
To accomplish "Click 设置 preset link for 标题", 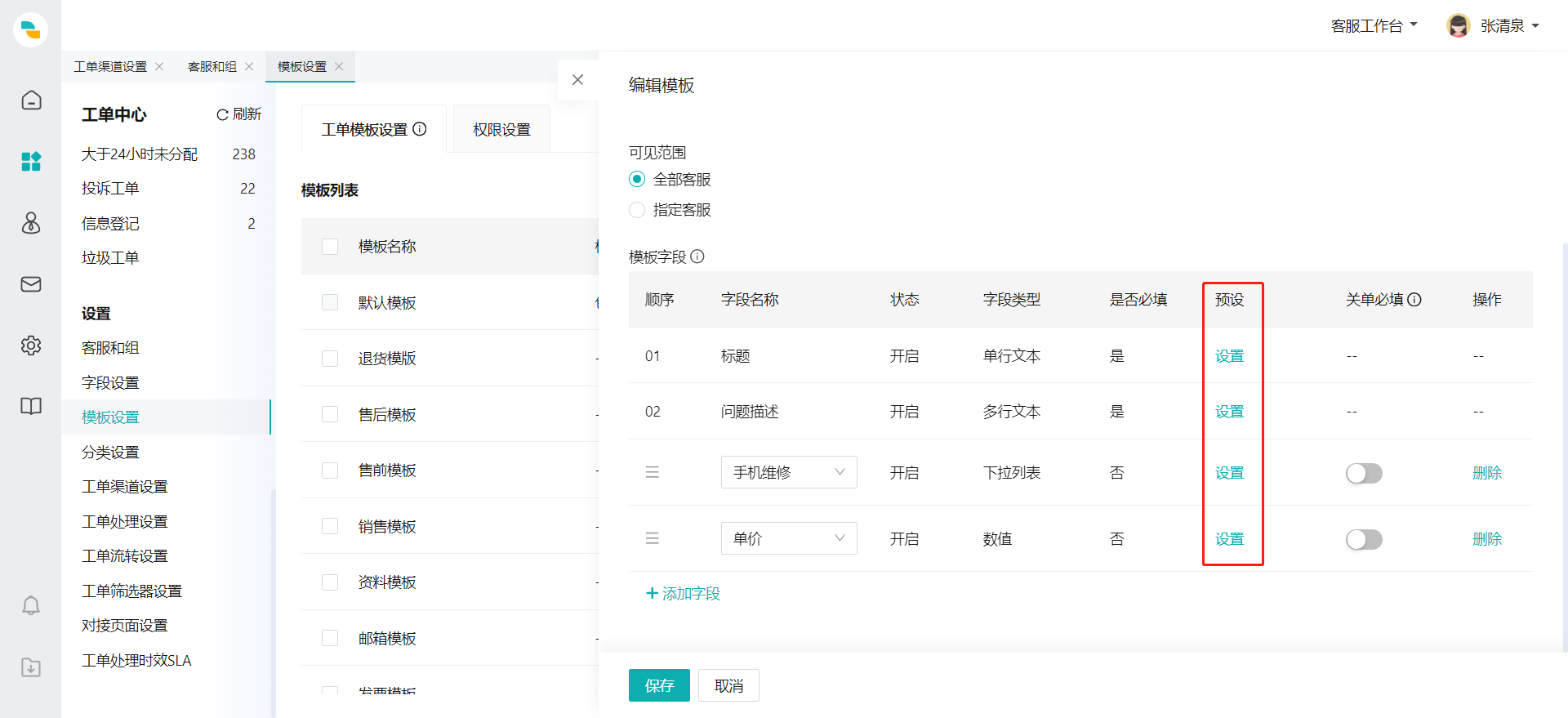I will coord(1229,355).
